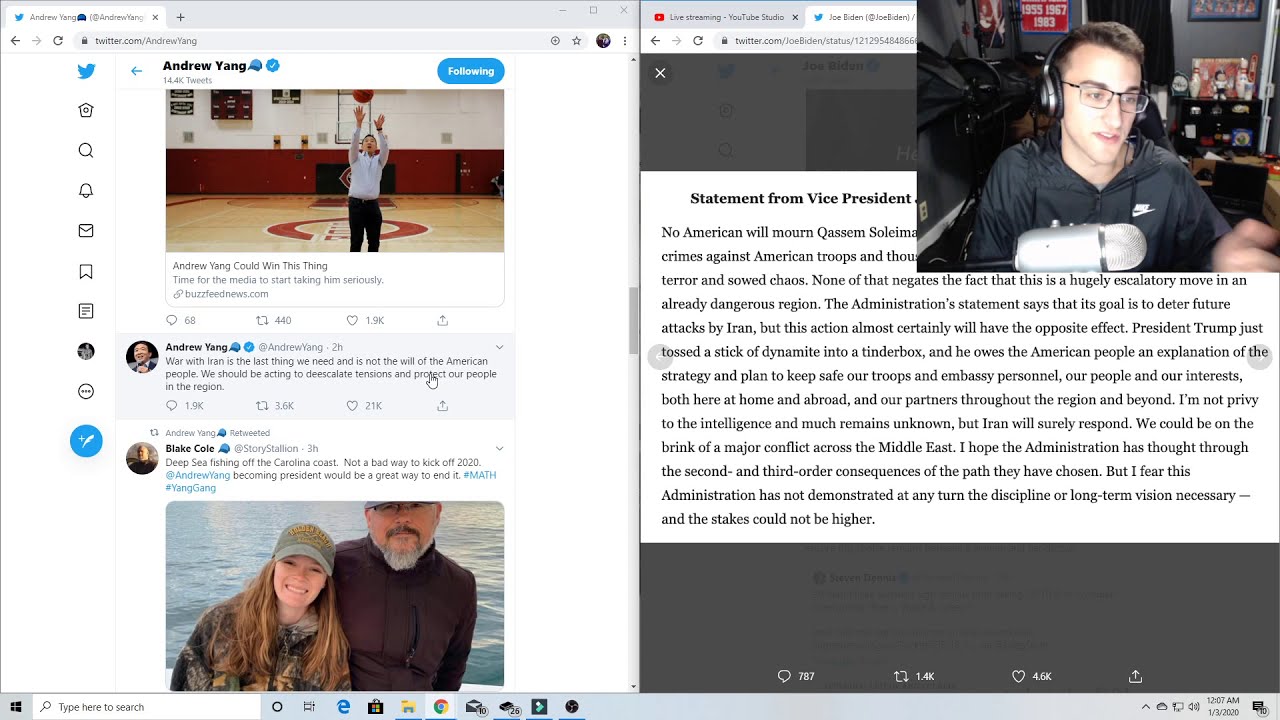
Task: Open the @AndrewYang mention in Blake Cole's tweet
Action: tap(198, 475)
